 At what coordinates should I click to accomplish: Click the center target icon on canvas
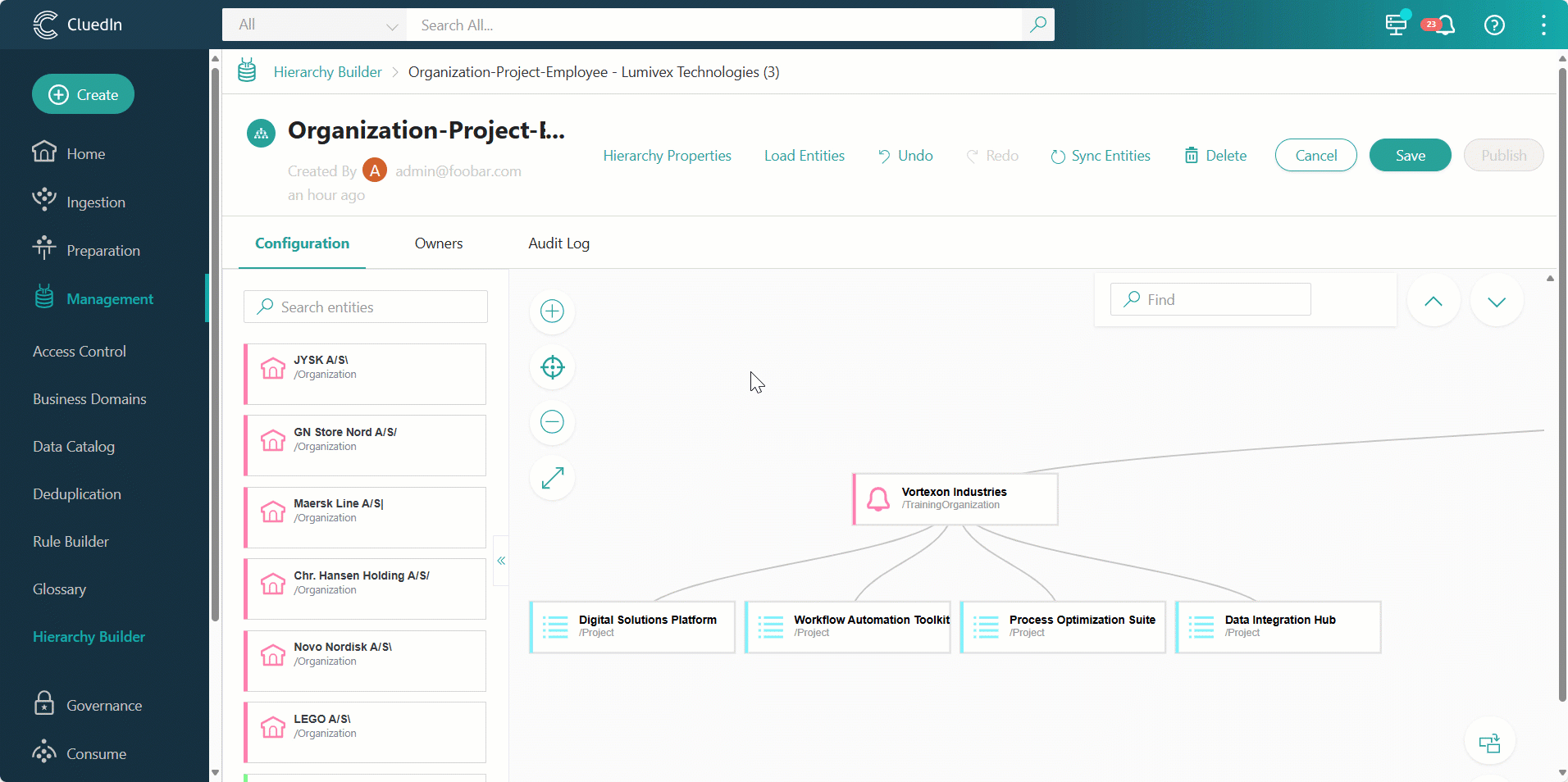pos(553,367)
